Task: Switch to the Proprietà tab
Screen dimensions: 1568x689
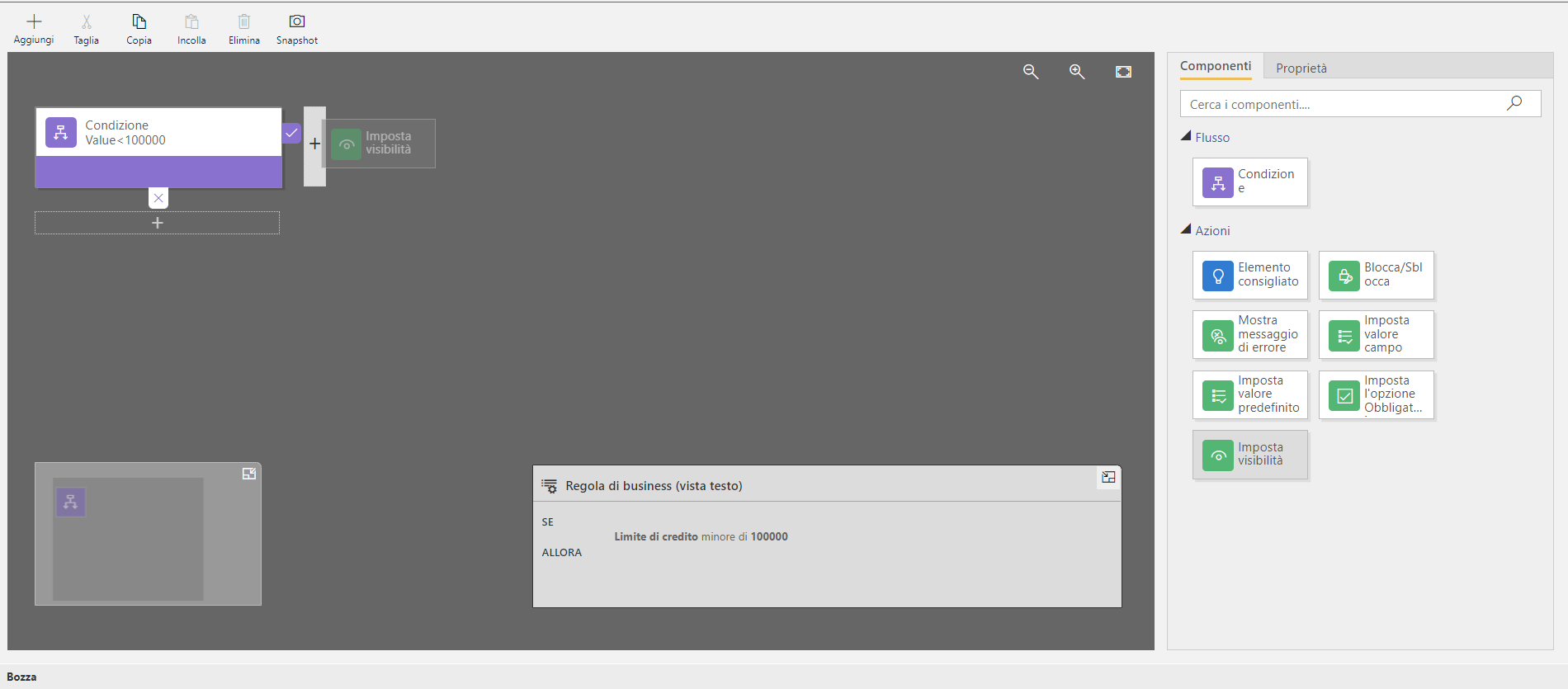Action: [x=1301, y=68]
